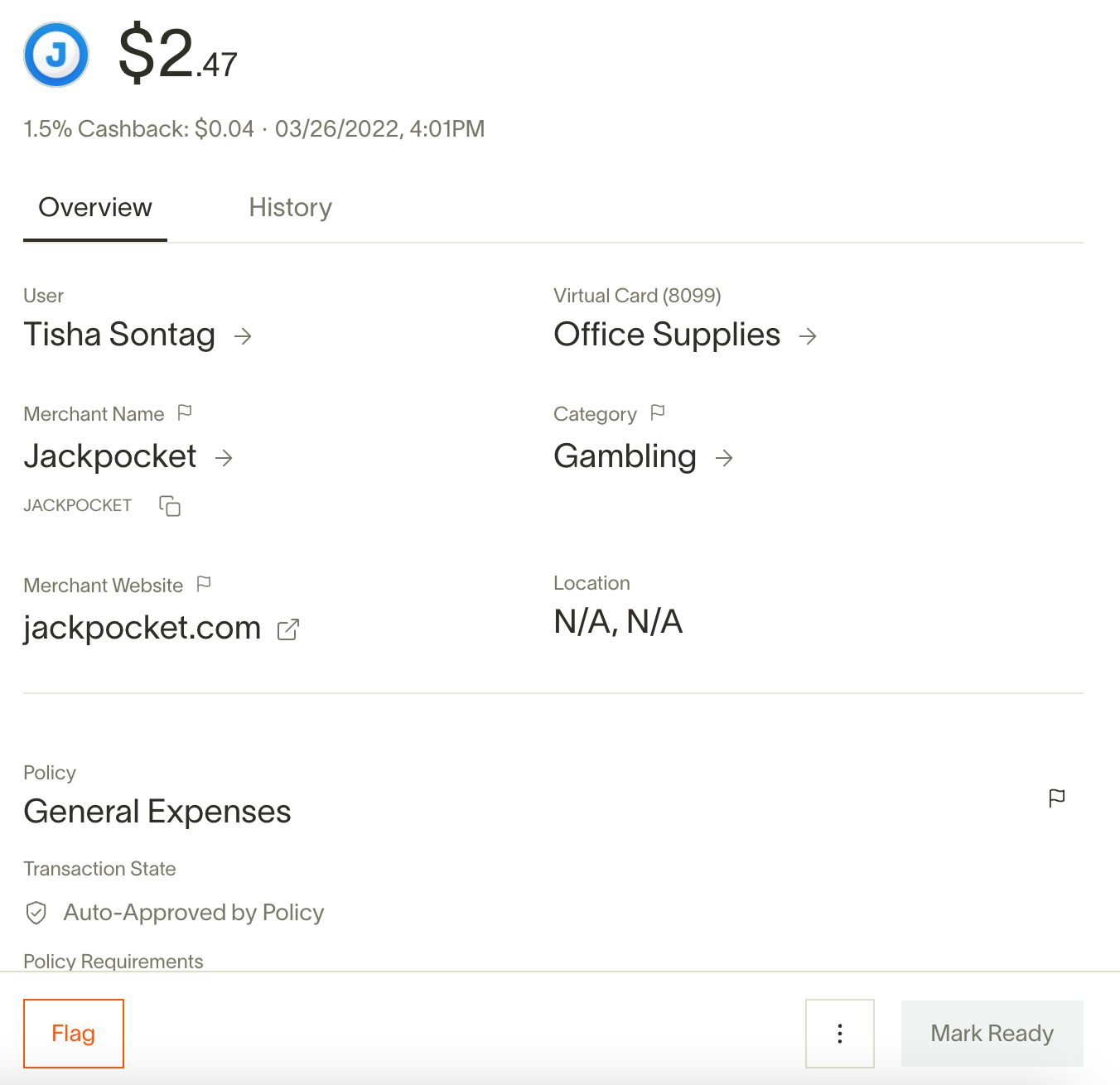Click the Mark Ready button

coord(992,1034)
